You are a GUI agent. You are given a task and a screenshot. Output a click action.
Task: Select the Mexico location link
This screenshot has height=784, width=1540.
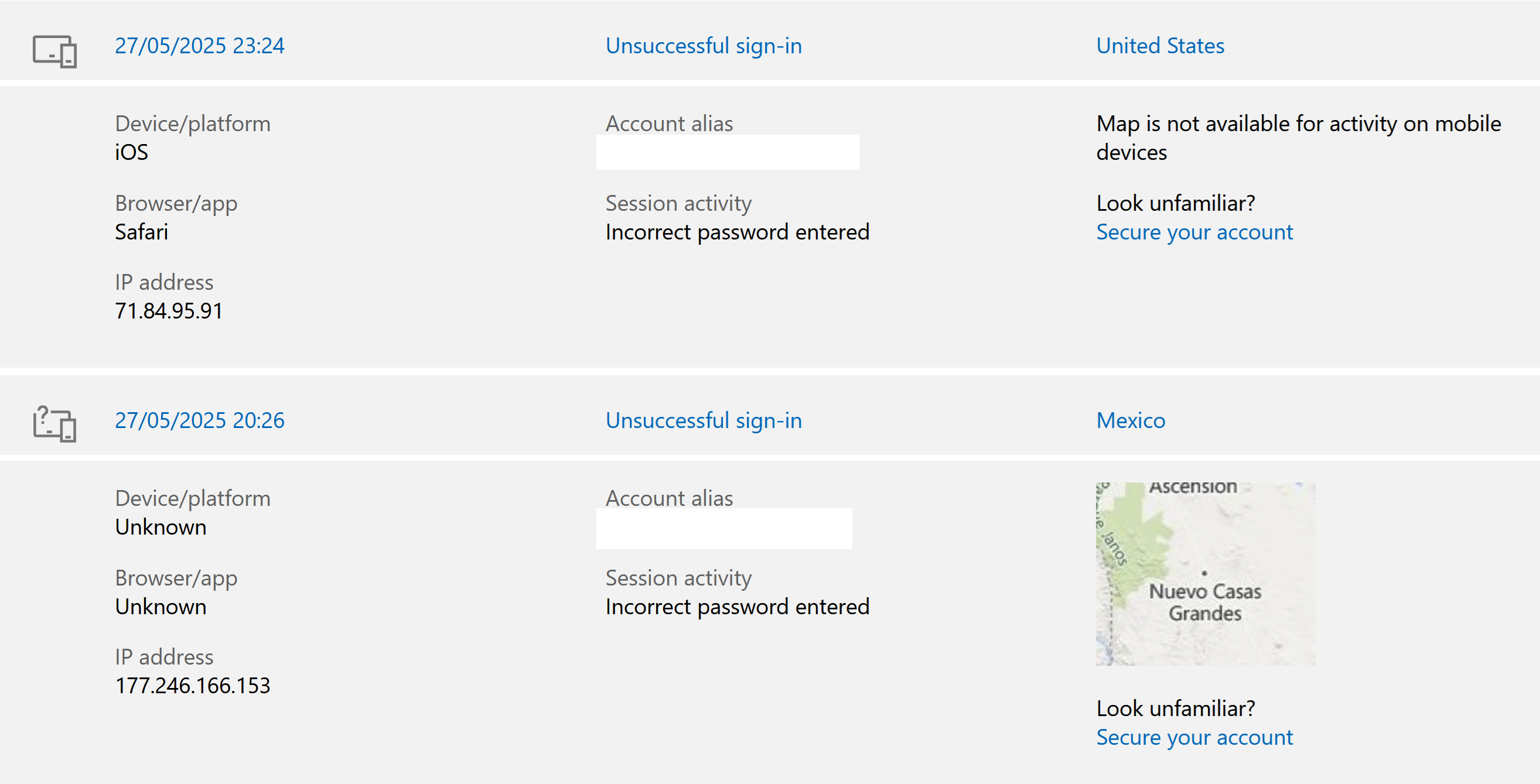click(1131, 420)
